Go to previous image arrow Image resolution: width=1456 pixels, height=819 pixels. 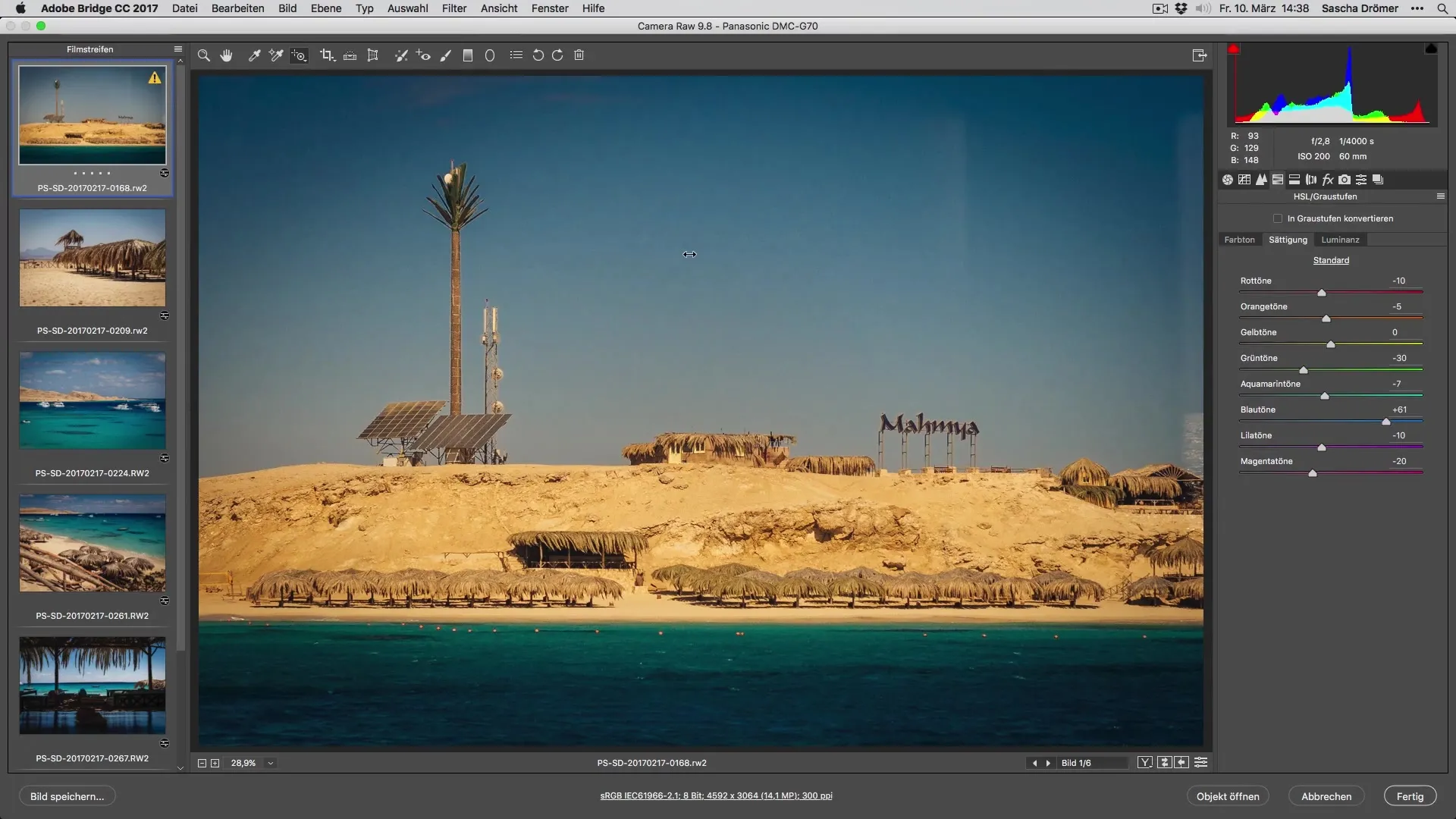(1034, 763)
